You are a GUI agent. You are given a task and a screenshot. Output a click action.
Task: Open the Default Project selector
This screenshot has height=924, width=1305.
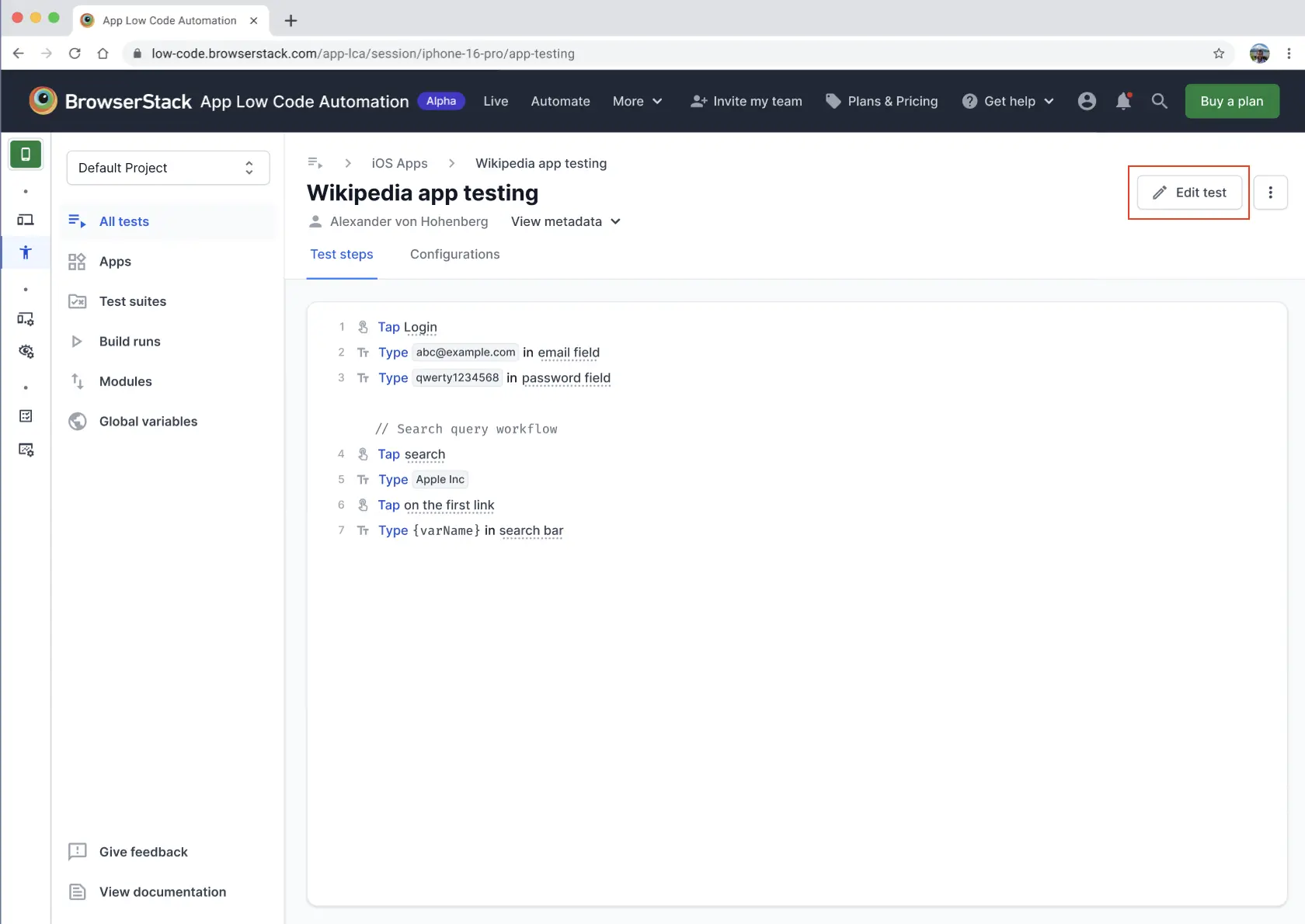167,168
